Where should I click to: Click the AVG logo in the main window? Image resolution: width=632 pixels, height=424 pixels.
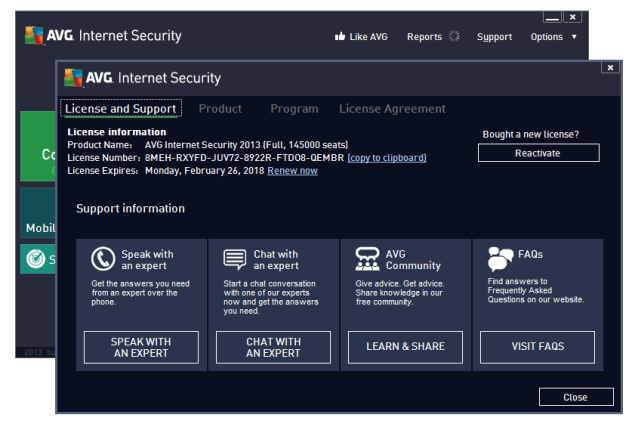tap(48, 36)
